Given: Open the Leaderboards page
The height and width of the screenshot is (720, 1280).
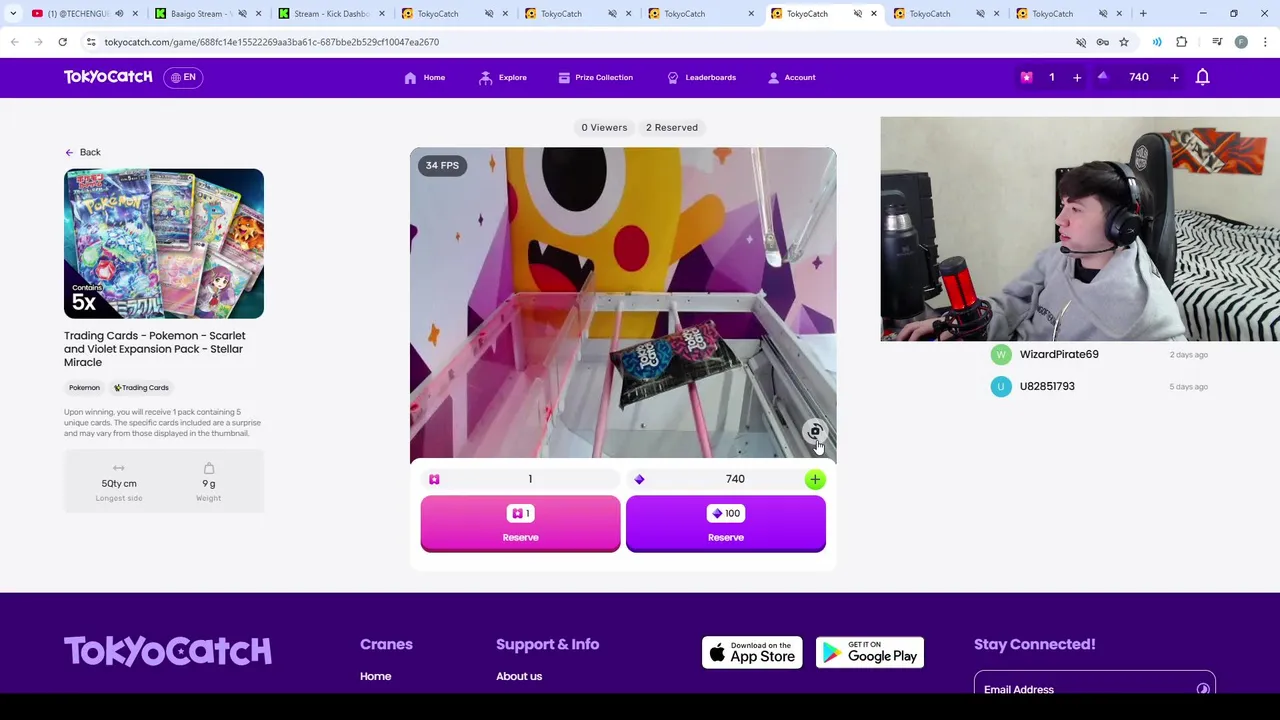Looking at the screenshot, I should (x=701, y=77).
